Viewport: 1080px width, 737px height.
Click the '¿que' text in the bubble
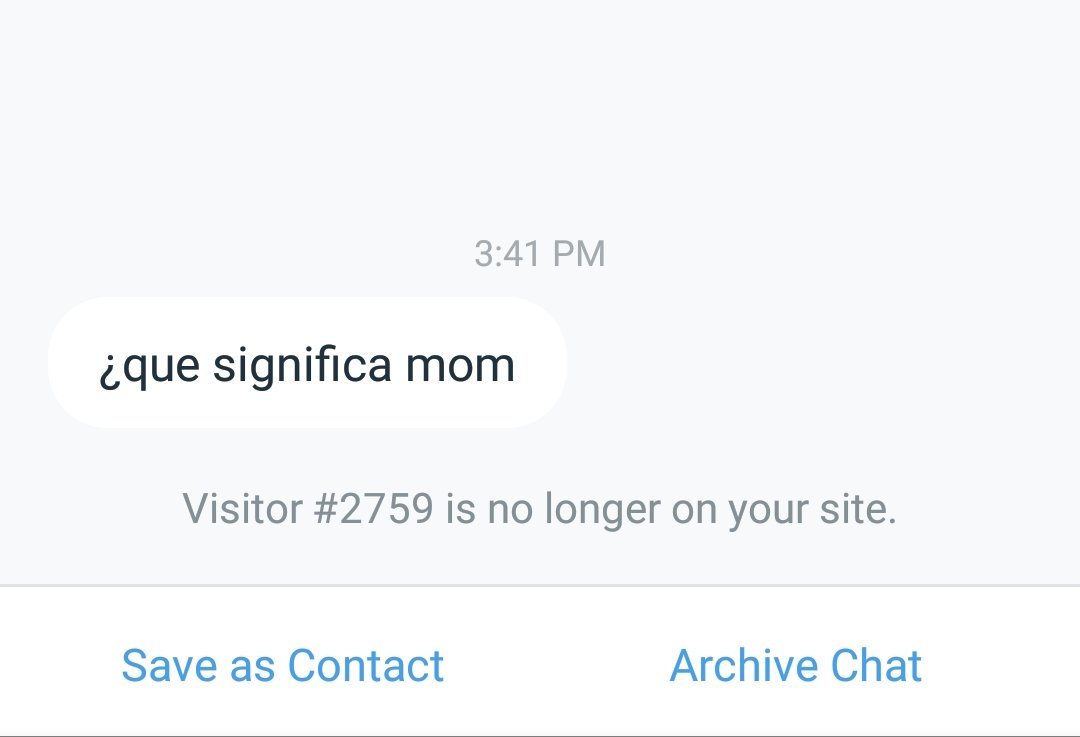150,366
